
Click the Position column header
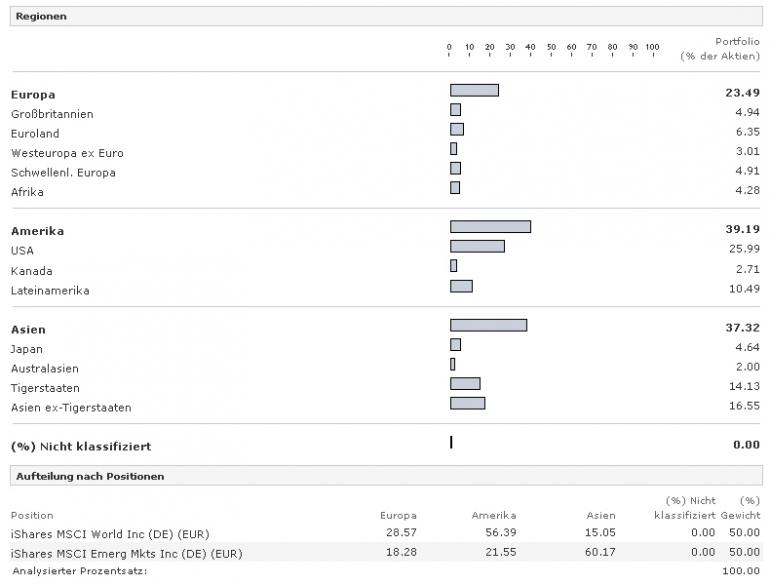point(31,516)
